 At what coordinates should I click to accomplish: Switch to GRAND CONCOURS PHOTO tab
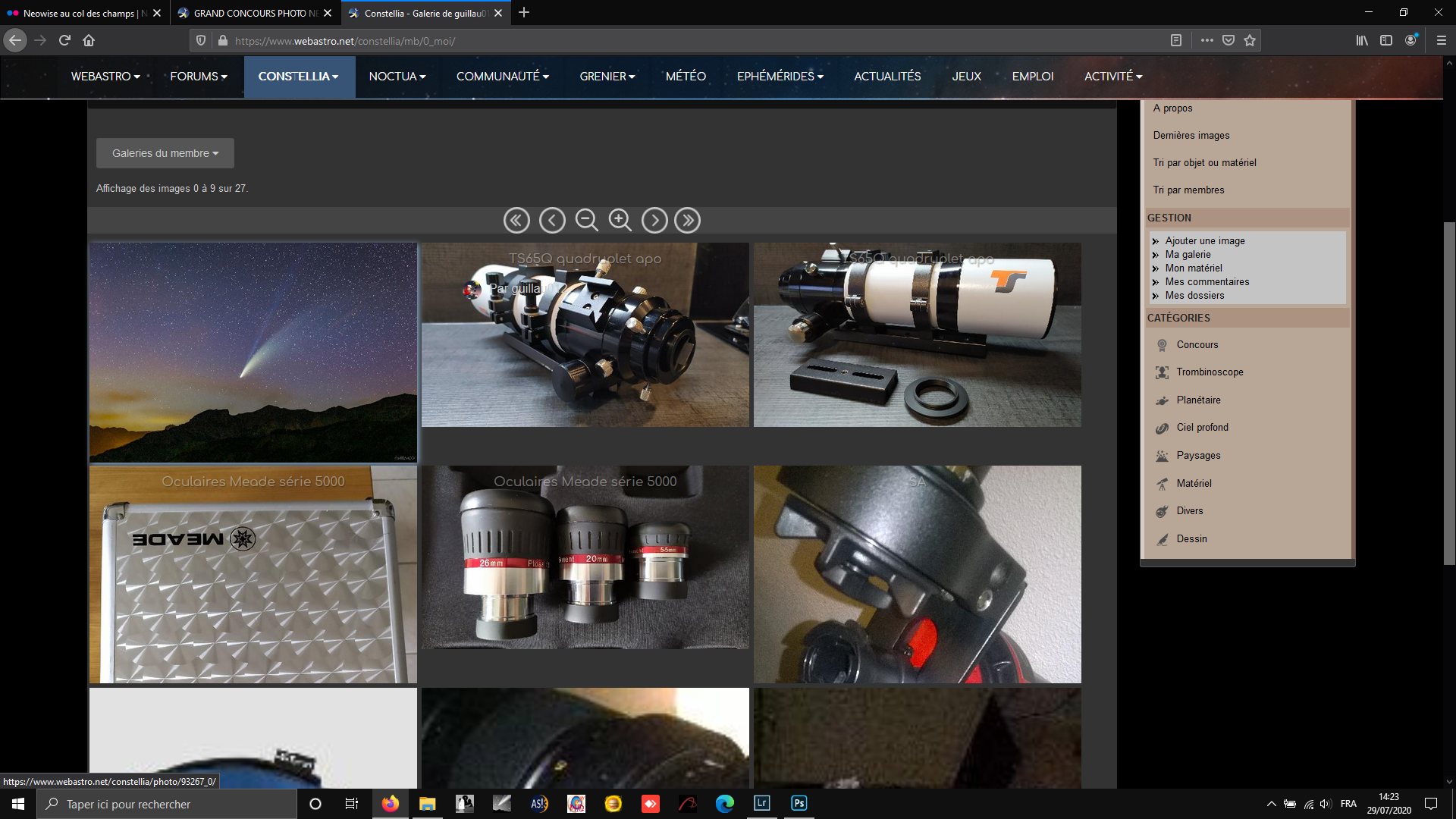point(250,13)
